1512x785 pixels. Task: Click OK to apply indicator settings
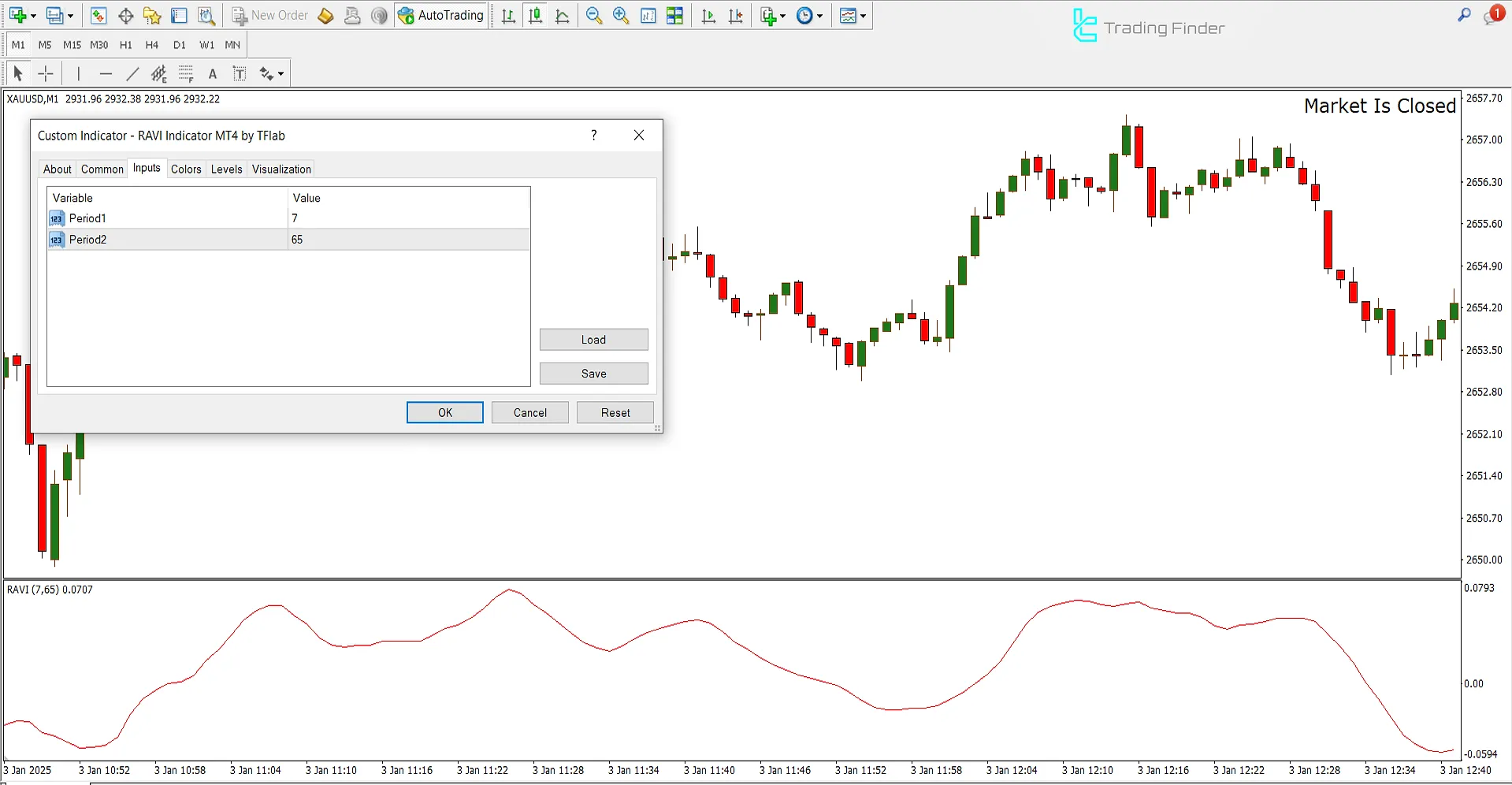coord(444,412)
